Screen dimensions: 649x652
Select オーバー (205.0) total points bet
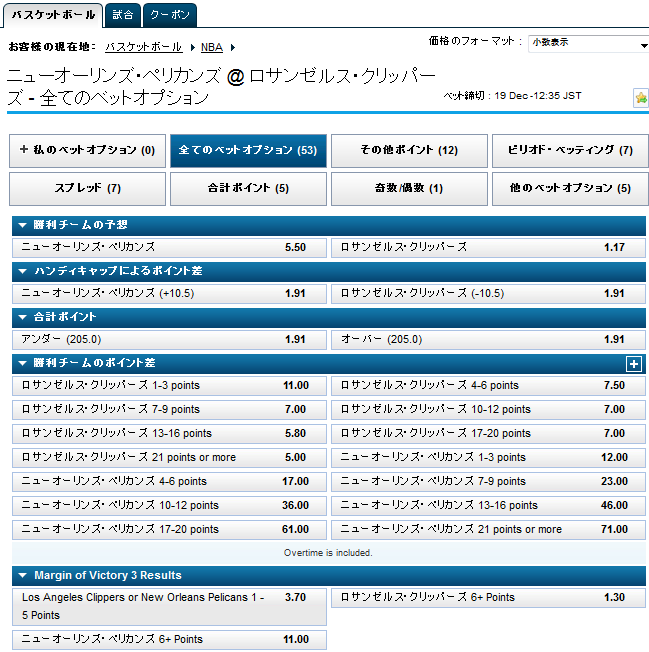coord(487,340)
